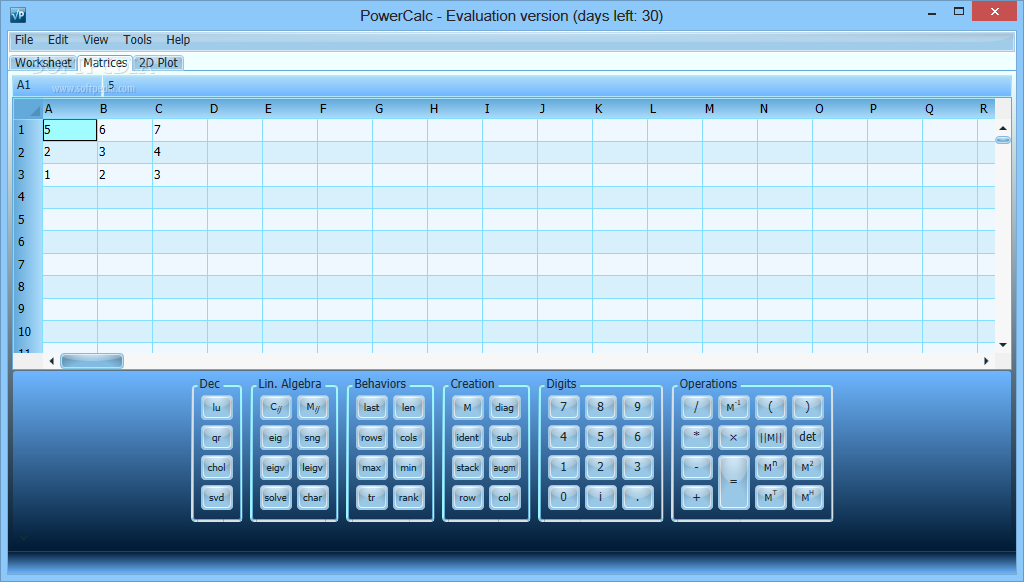Switch to the Worksheet tab

tap(43, 63)
